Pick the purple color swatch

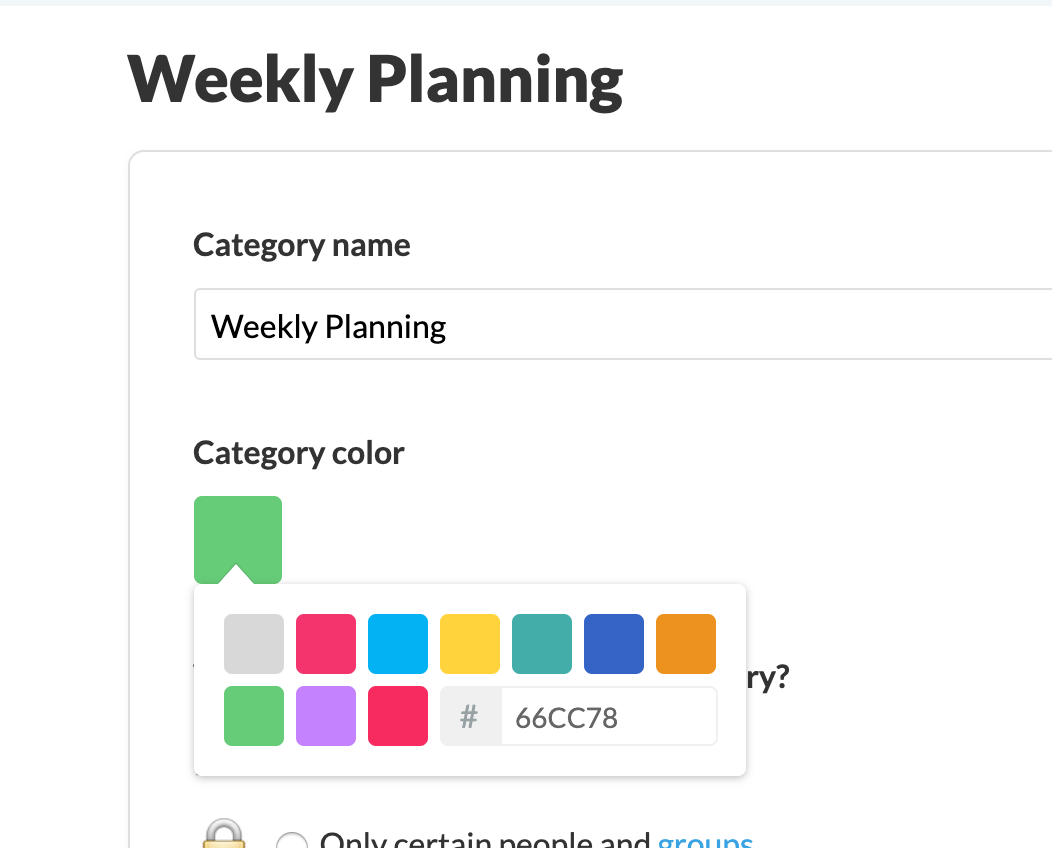pos(325,716)
